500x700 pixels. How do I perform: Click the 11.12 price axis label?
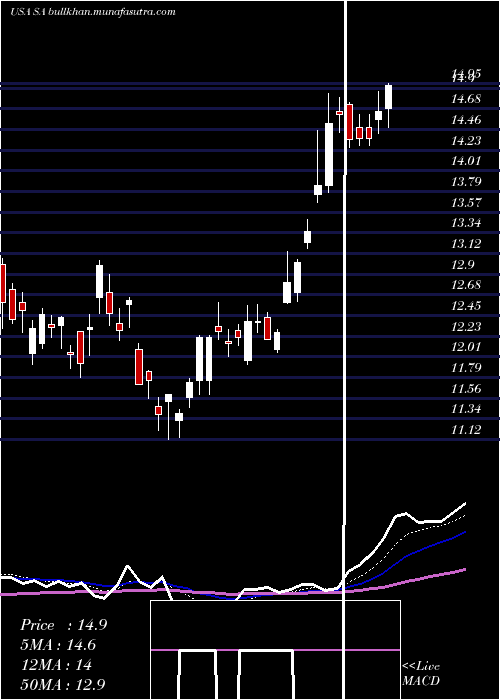pos(466,430)
